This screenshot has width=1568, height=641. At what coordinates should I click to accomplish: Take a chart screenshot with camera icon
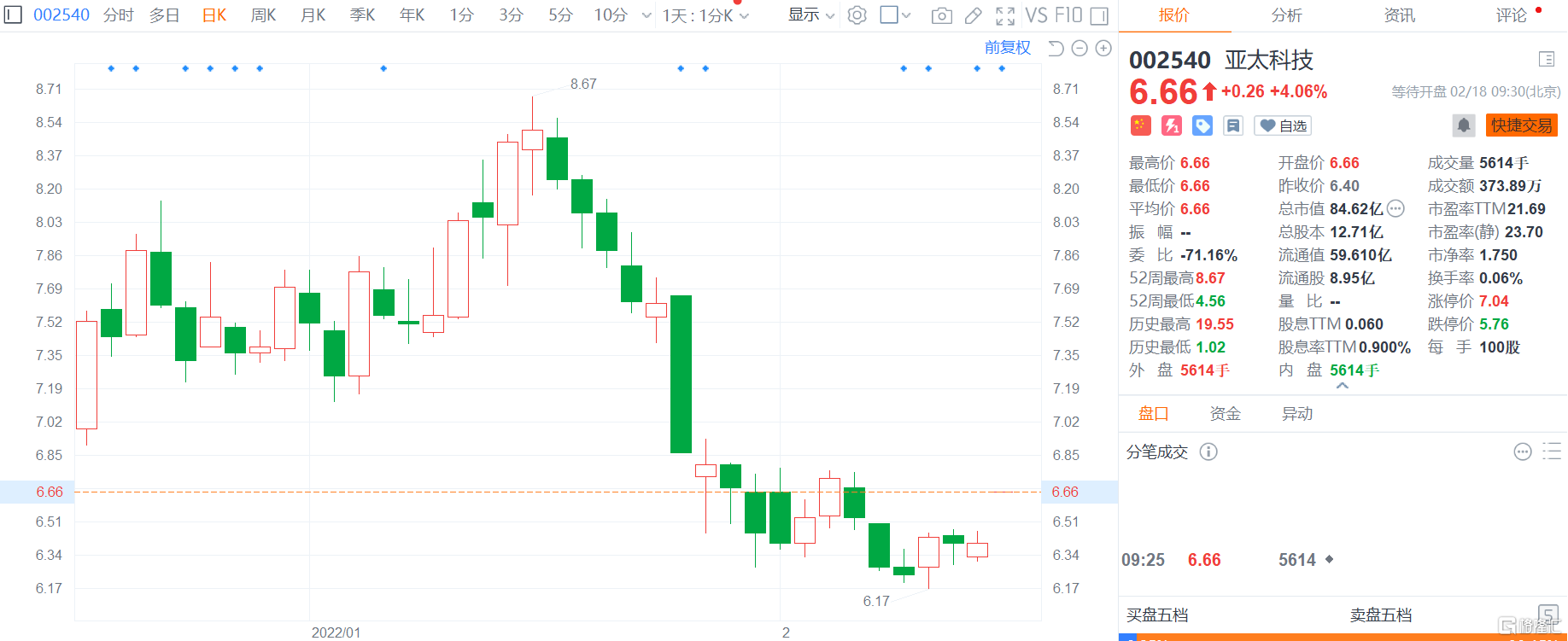941,15
